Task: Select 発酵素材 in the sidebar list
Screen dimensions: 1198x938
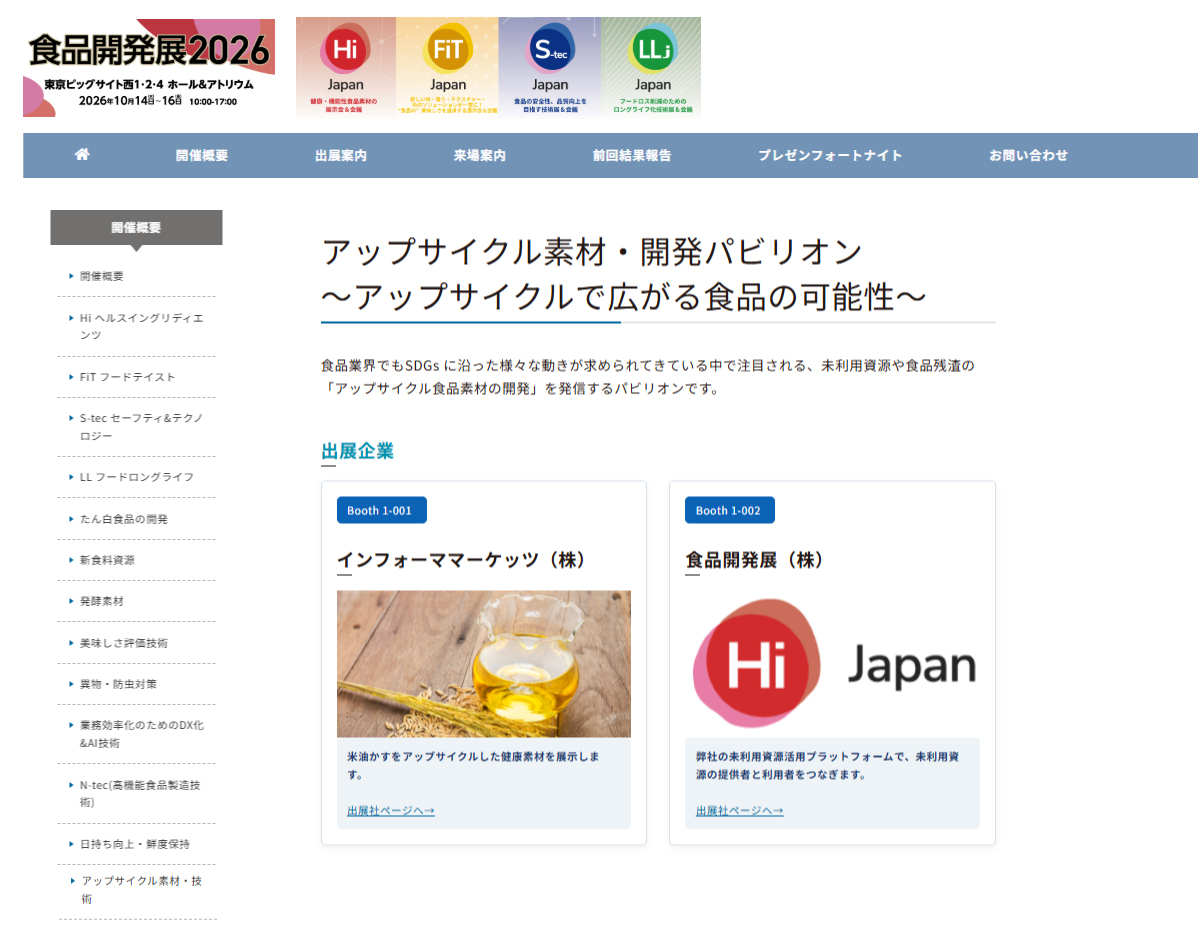Action: (102, 601)
